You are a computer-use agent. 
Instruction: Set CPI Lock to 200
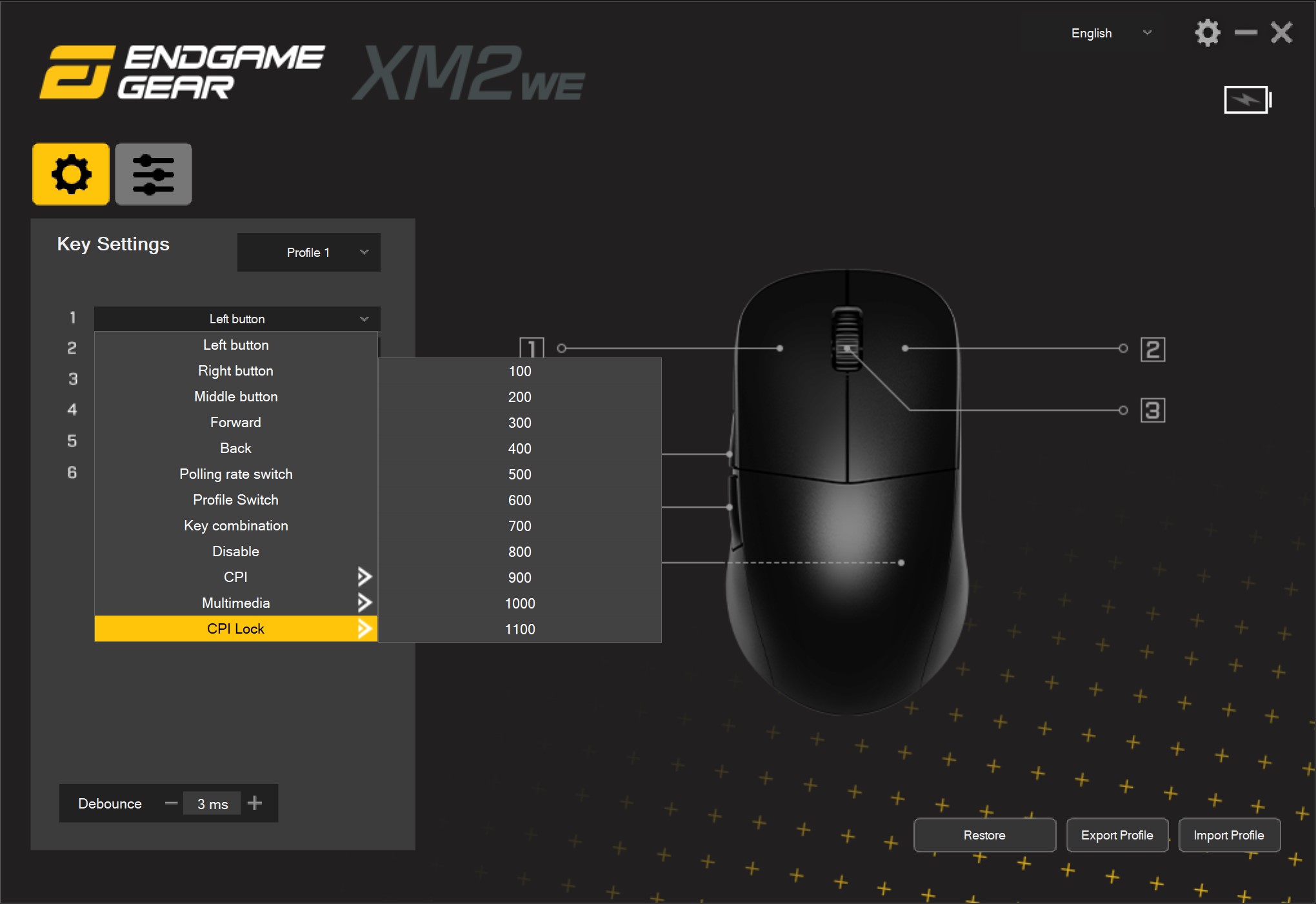tap(520, 397)
